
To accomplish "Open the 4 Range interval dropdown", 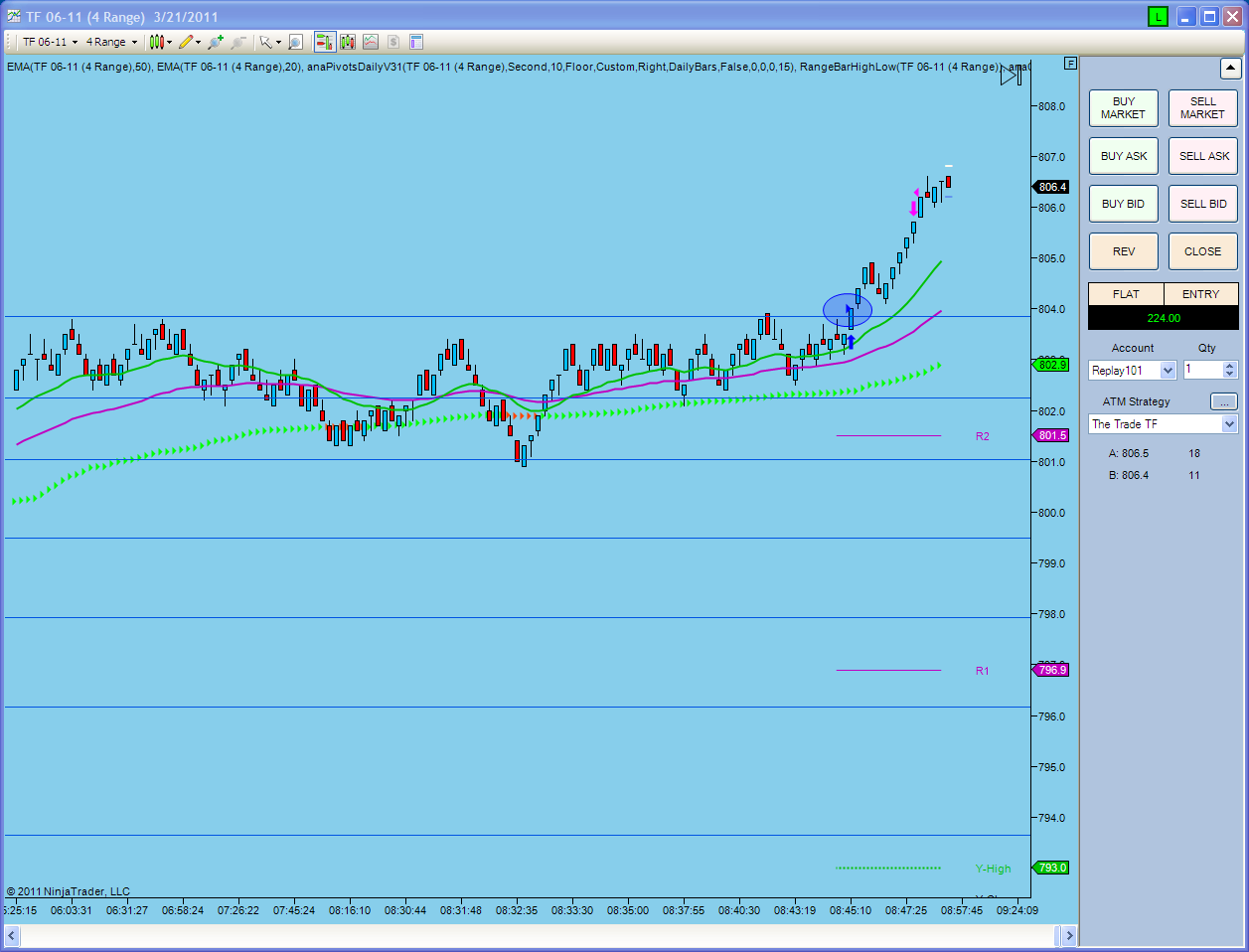I will 111,42.
